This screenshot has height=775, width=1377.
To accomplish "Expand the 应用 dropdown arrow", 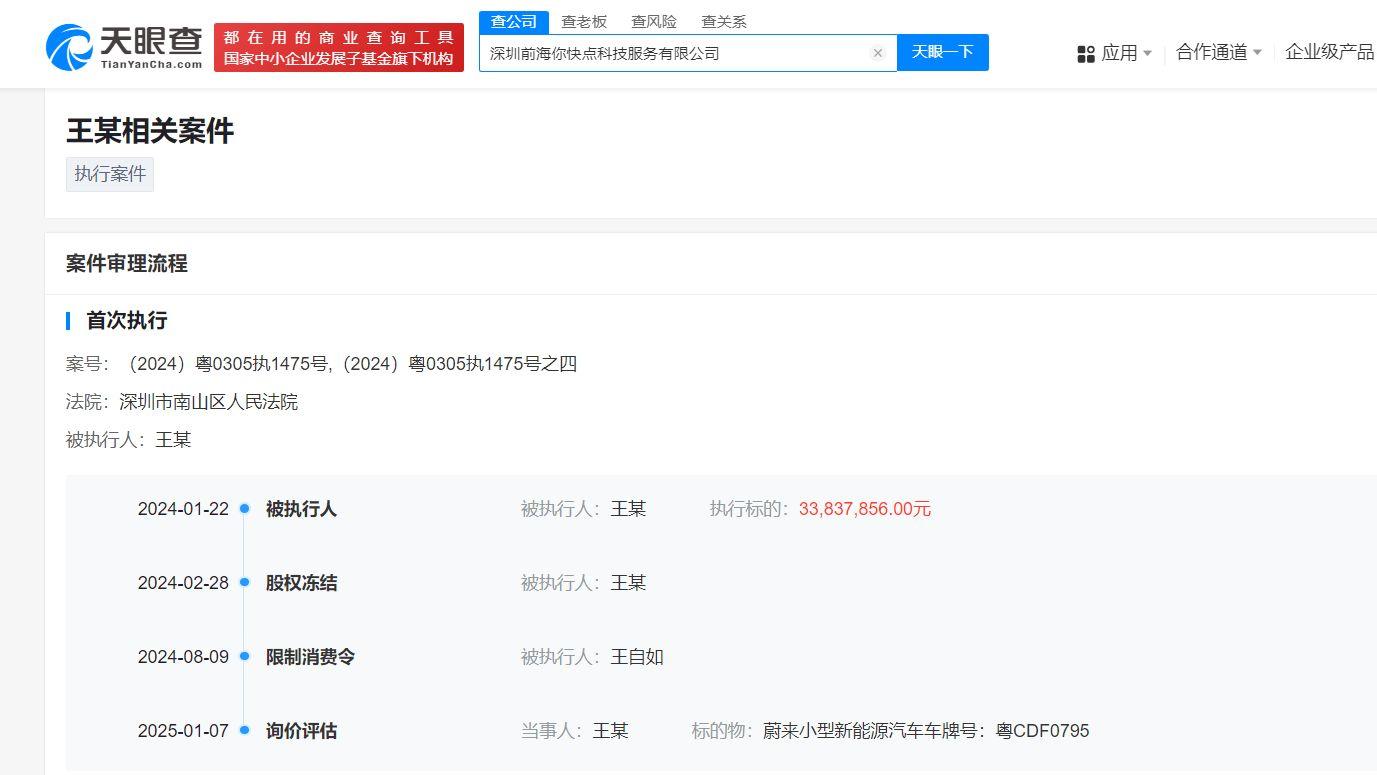I will pyautogui.click(x=1147, y=53).
